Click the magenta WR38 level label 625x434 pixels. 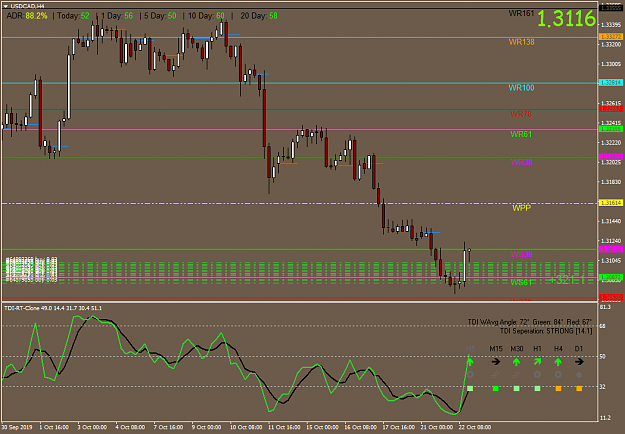(521, 162)
